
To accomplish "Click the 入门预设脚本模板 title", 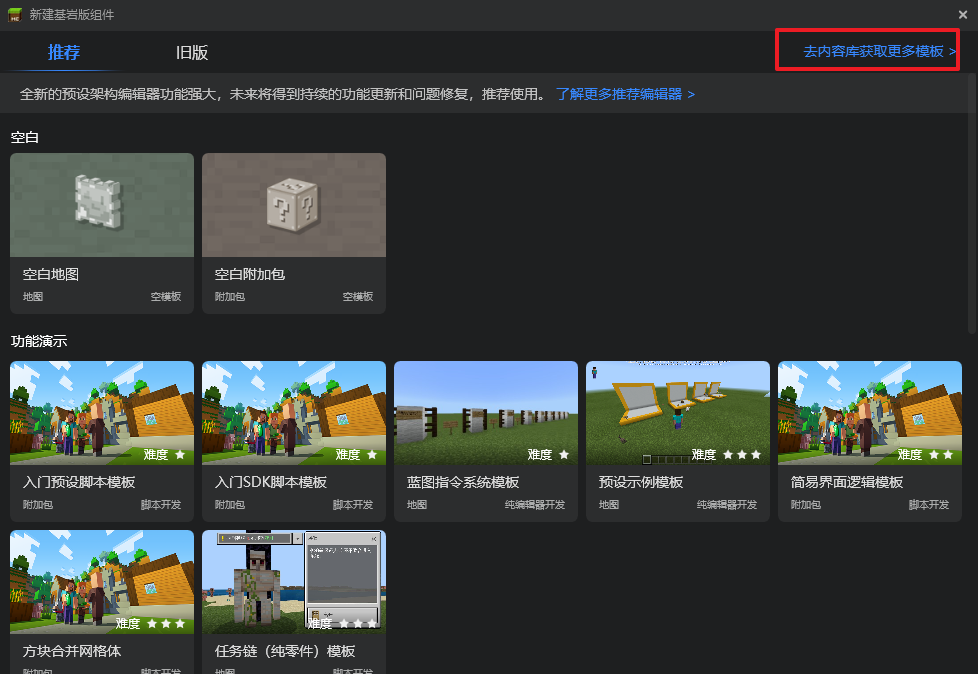I will [79, 482].
